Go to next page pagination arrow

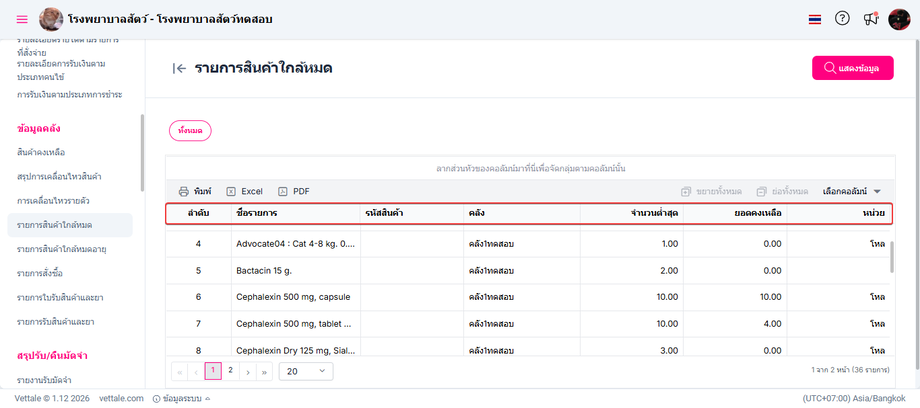248,372
